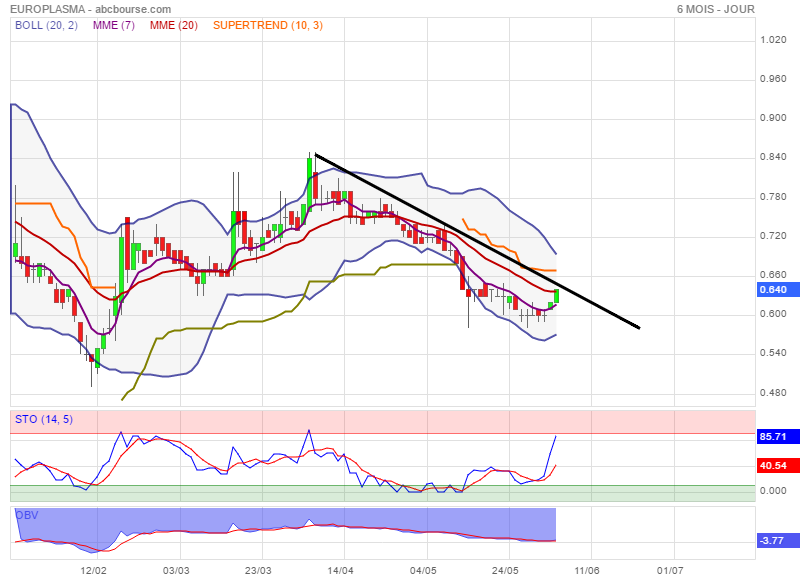Click the 0.780 price axis label
Image resolution: width=800 pixels, height=580 pixels.
[x=773, y=197]
